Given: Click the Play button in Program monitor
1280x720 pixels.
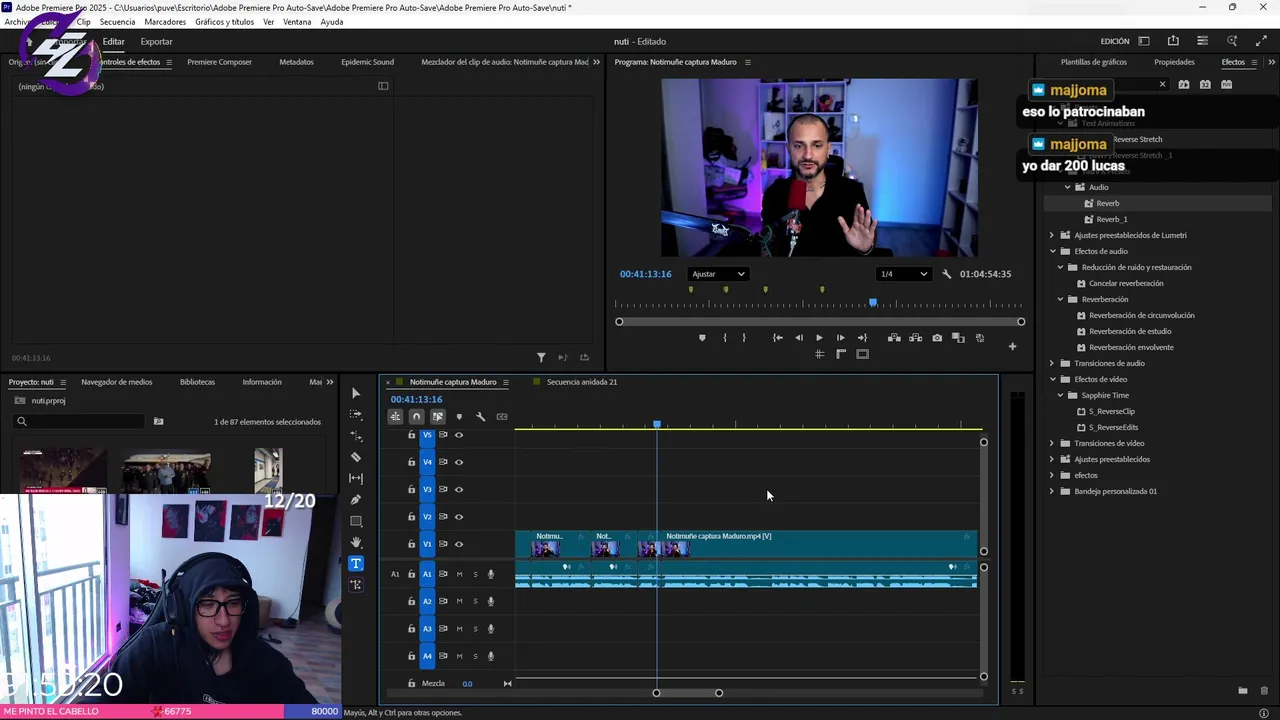Looking at the screenshot, I should 819,338.
